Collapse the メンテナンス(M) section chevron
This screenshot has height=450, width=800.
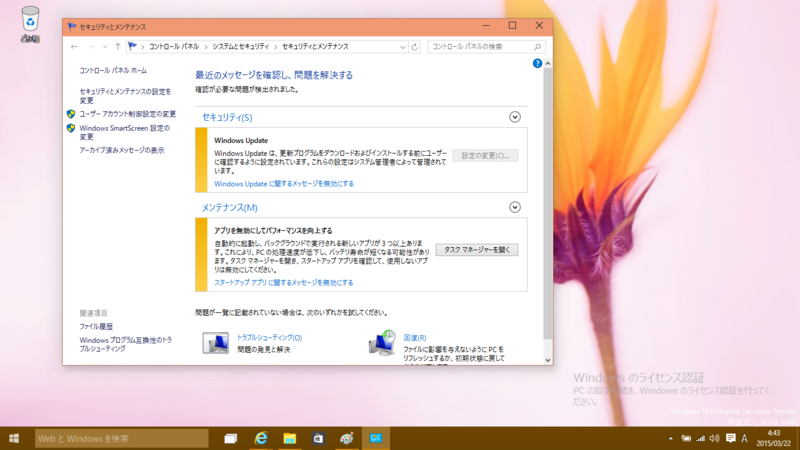tap(515, 207)
